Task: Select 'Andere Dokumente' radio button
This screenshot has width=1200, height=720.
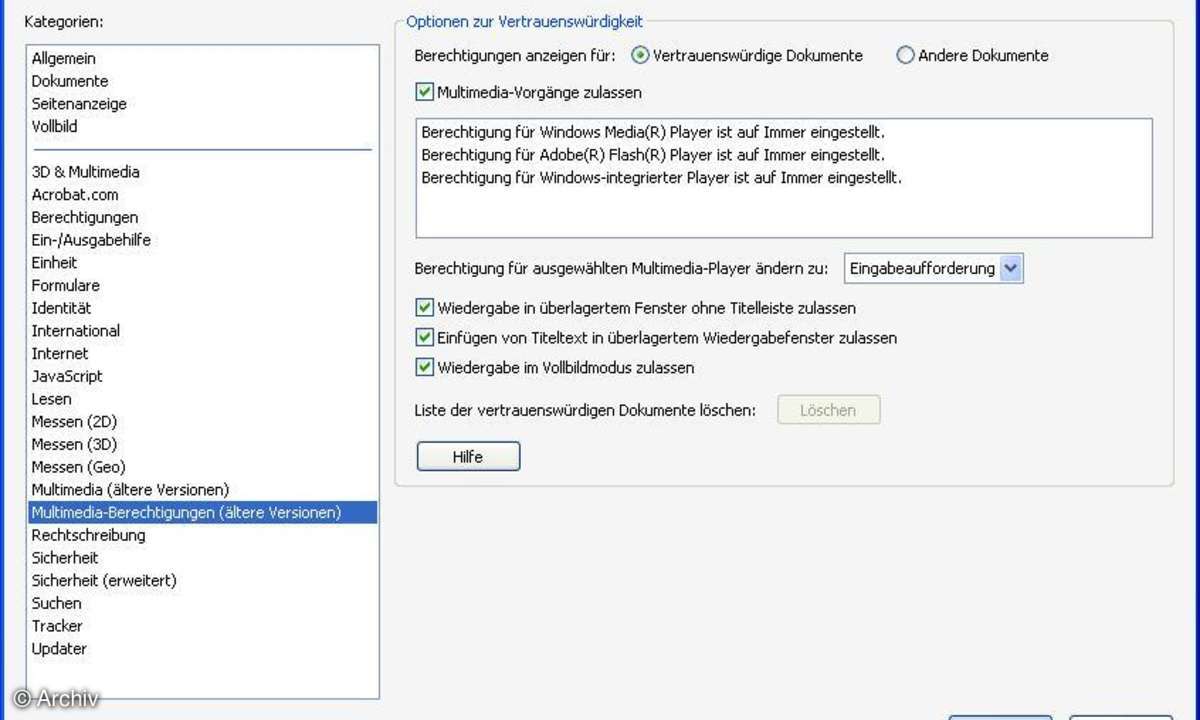Action: [x=905, y=56]
